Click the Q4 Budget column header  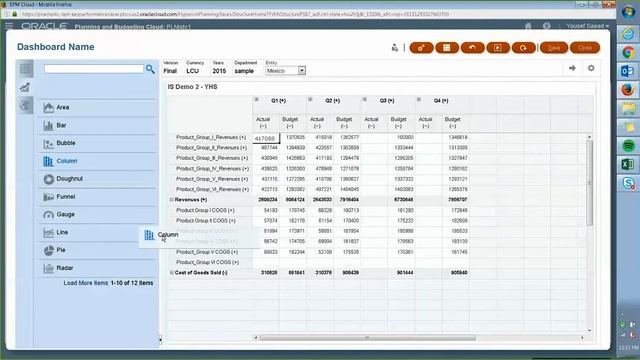452,122
